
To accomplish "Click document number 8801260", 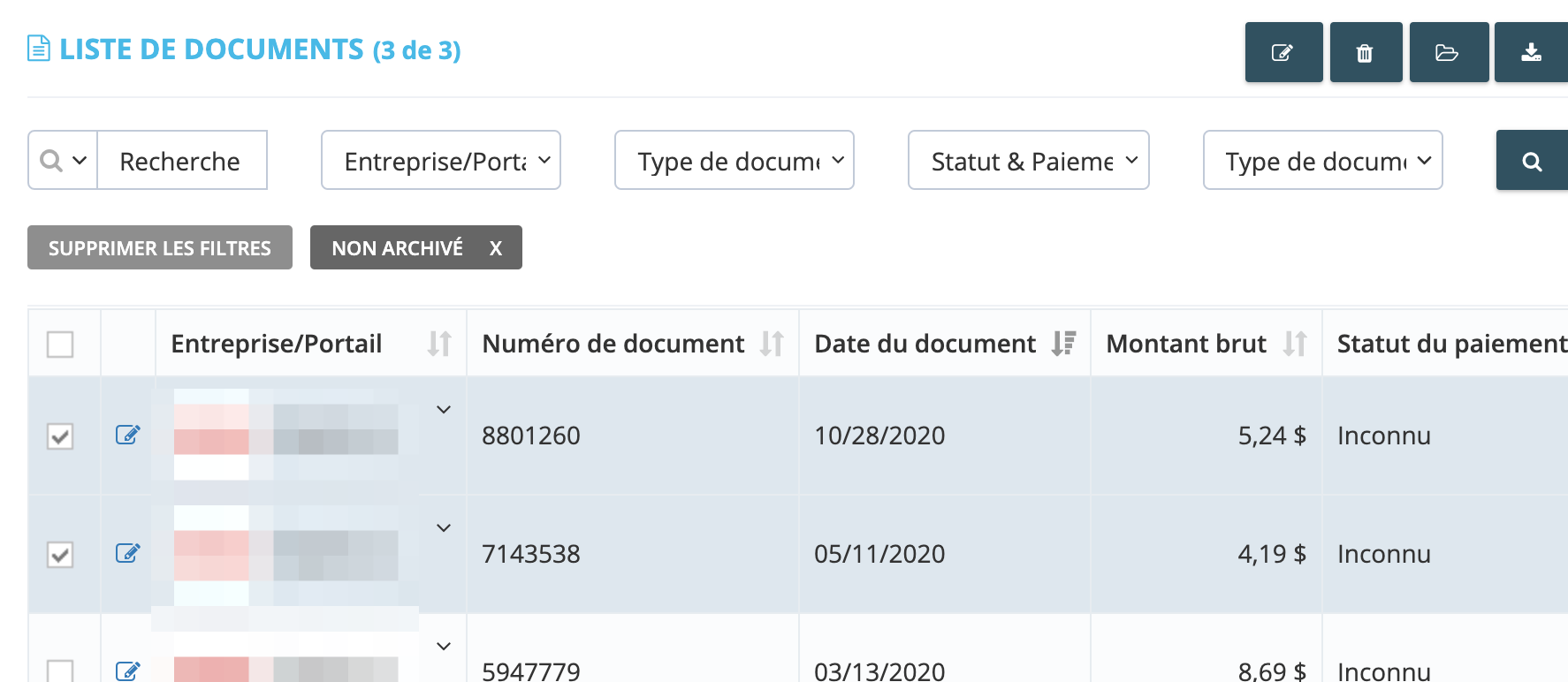I will [531, 436].
